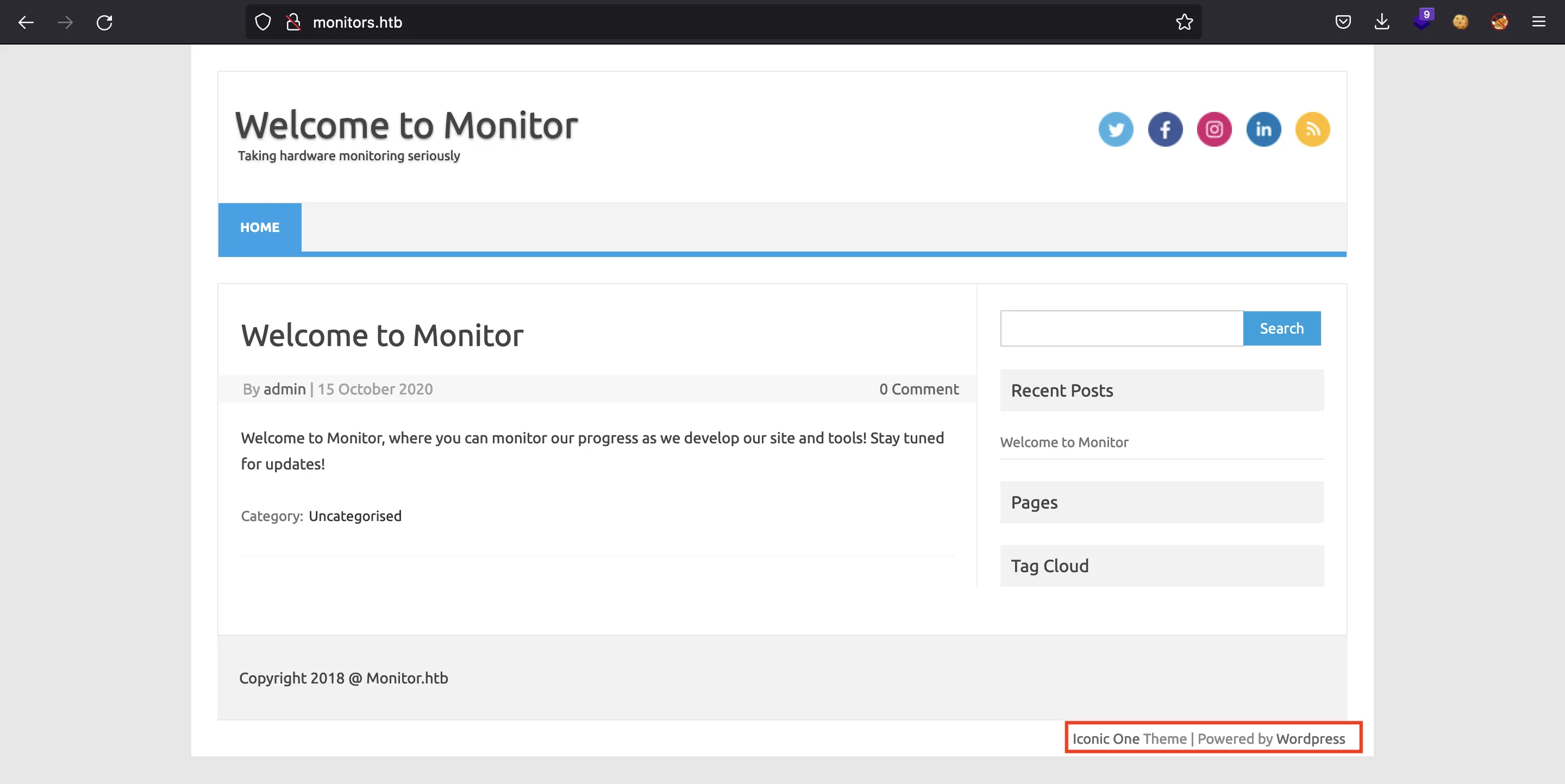Open the 0 Comment link
Screen dimensions: 1565x784
click(918, 389)
